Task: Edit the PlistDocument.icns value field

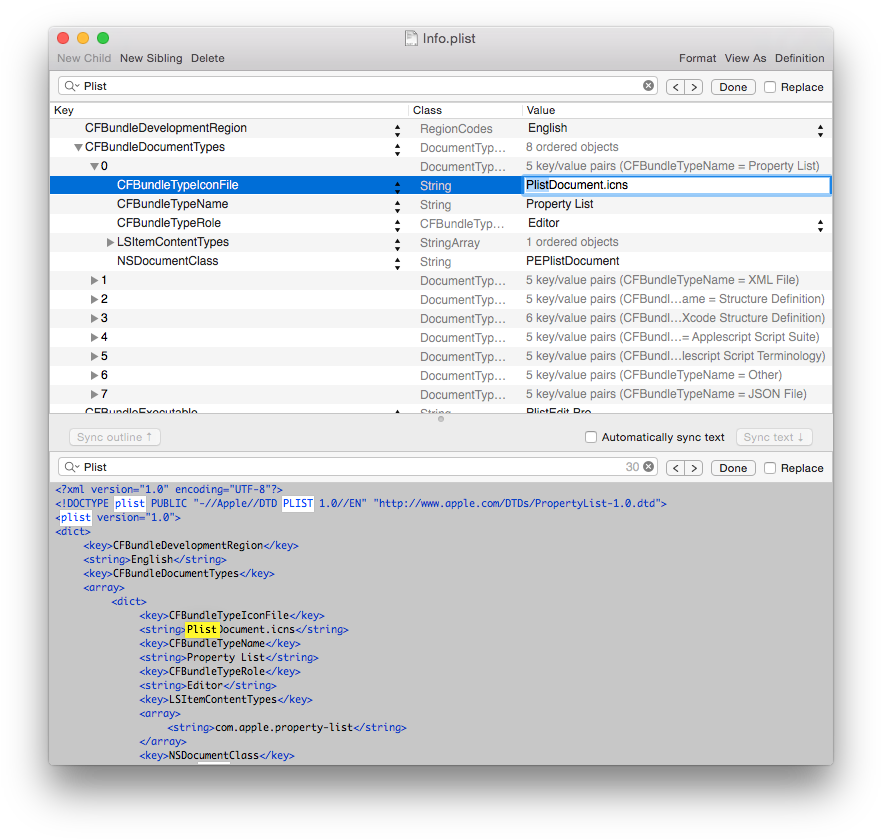Action: tap(676, 185)
